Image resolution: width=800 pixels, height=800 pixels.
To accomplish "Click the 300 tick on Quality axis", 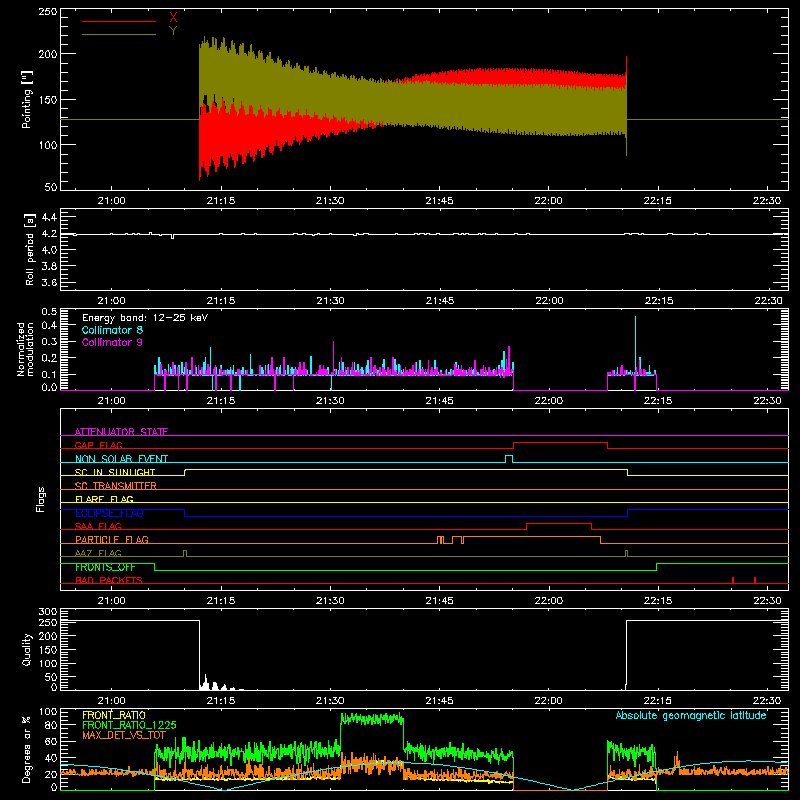I will (x=48, y=612).
